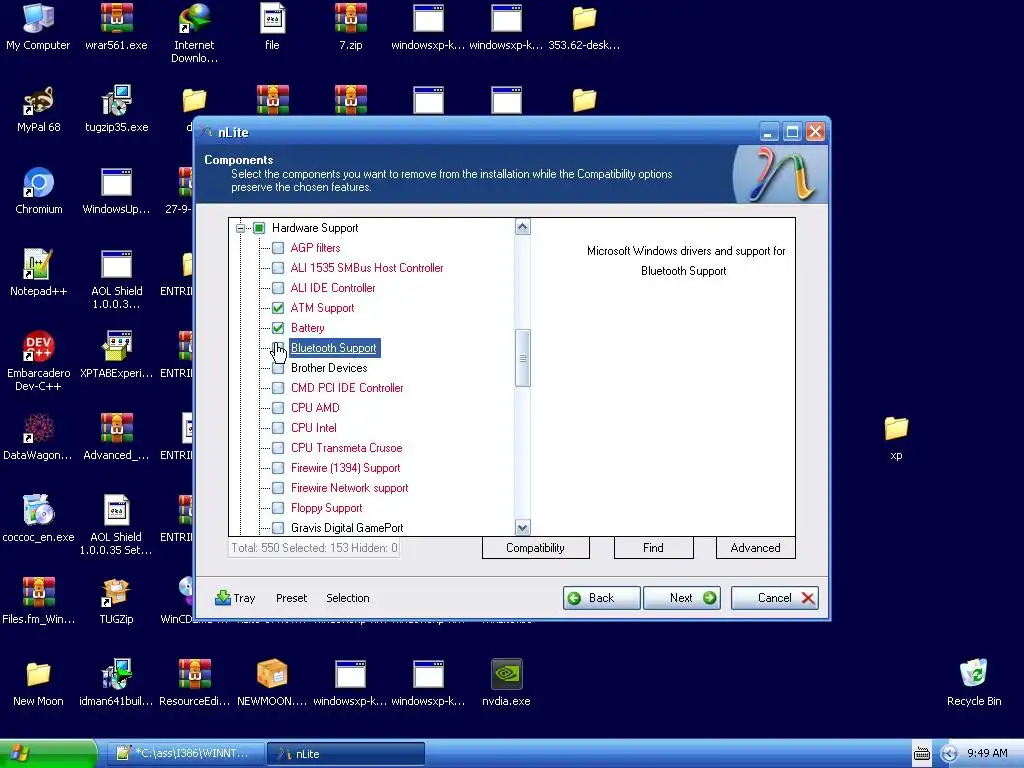Select TUGZip desktop icon
This screenshot has width=1024, height=768.
click(x=116, y=600)
